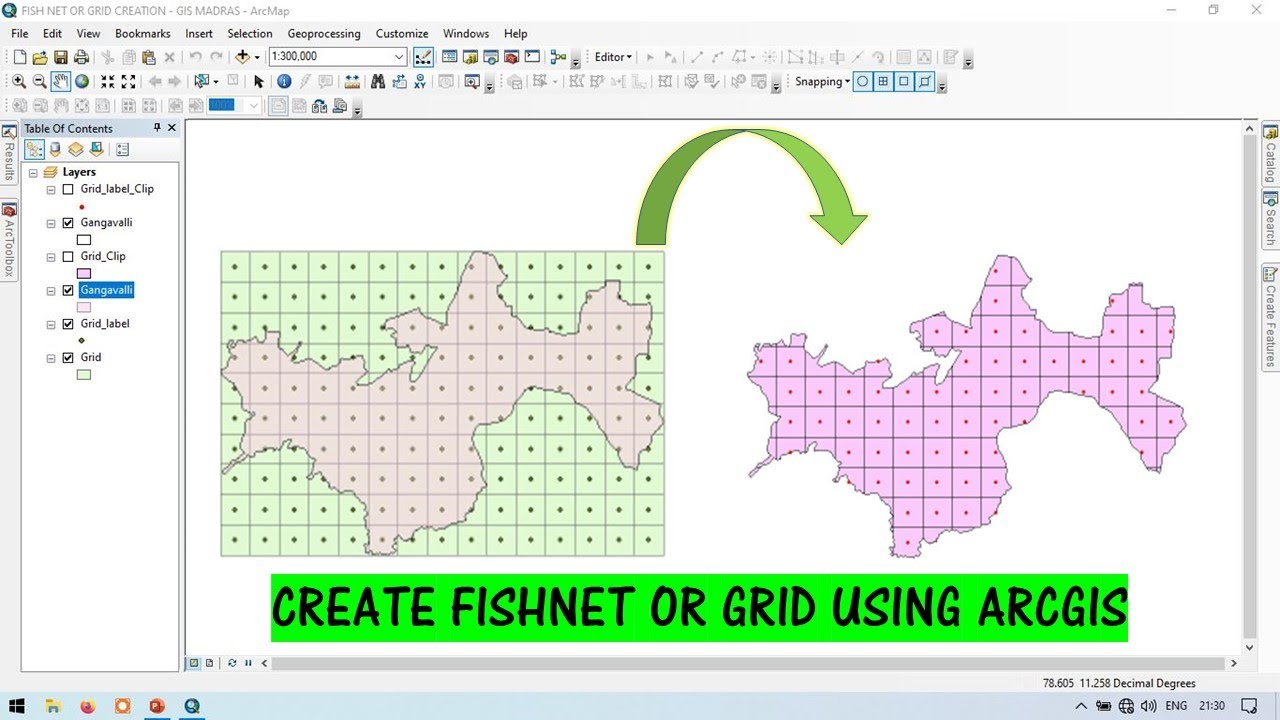The image size is (1280, 720).
Task: Switch TOC to List By Source
Action: pyautogui.click(x=55, y=149)
